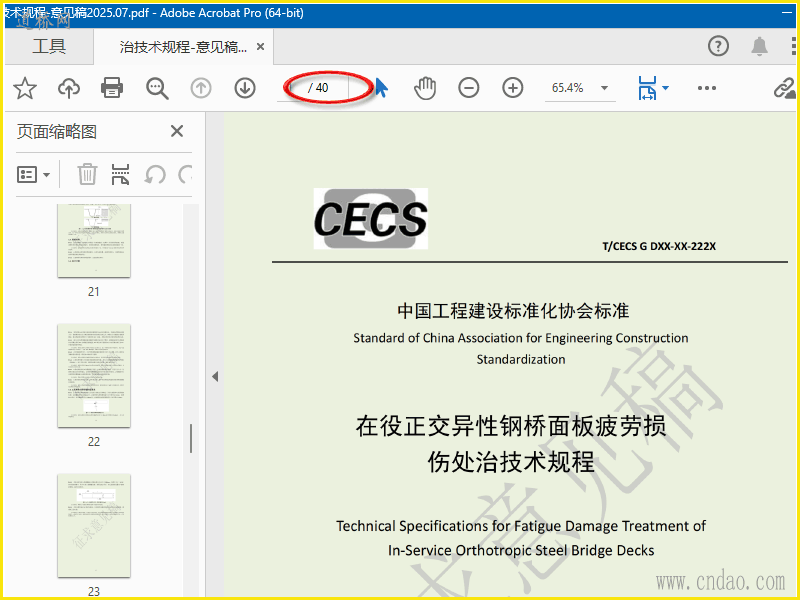Activate the hand pan tool
Viewport: 800px width, 600px height.
(x=424, y=88)
